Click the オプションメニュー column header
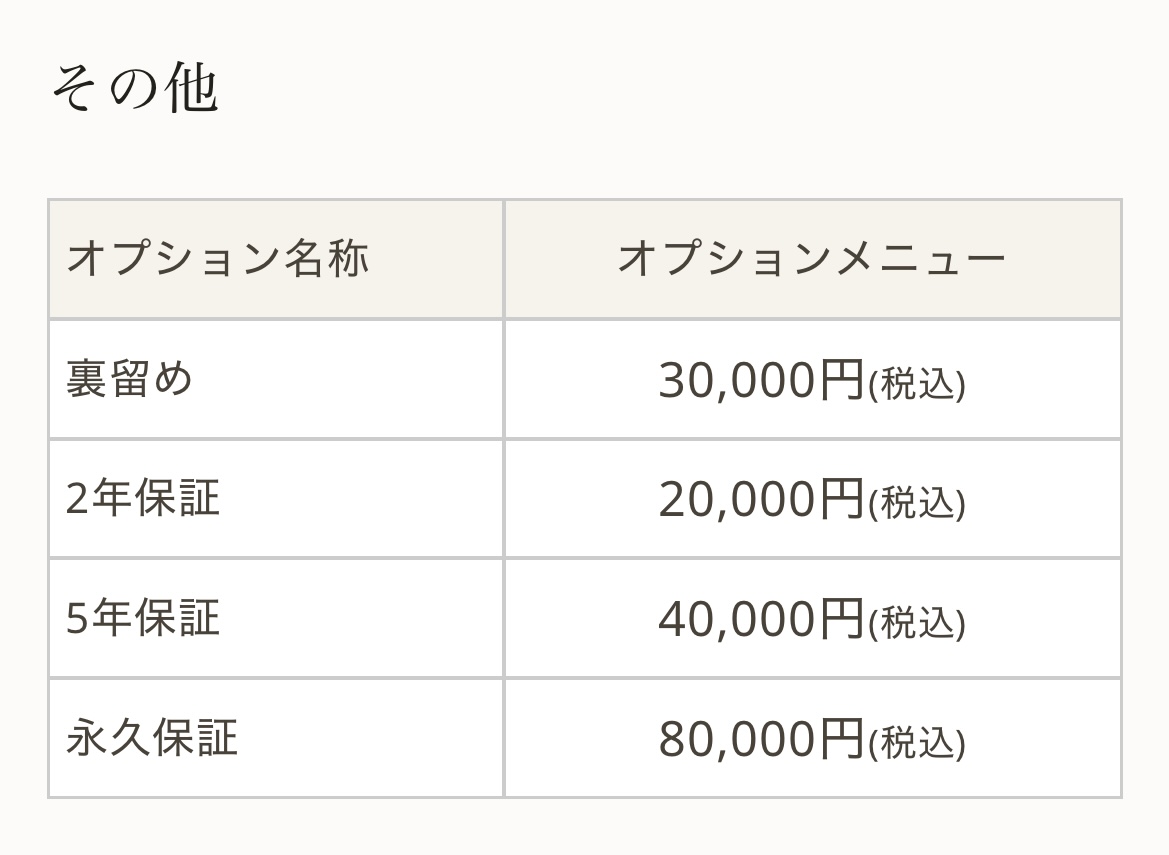1169x855 pixels. (811, 259)
